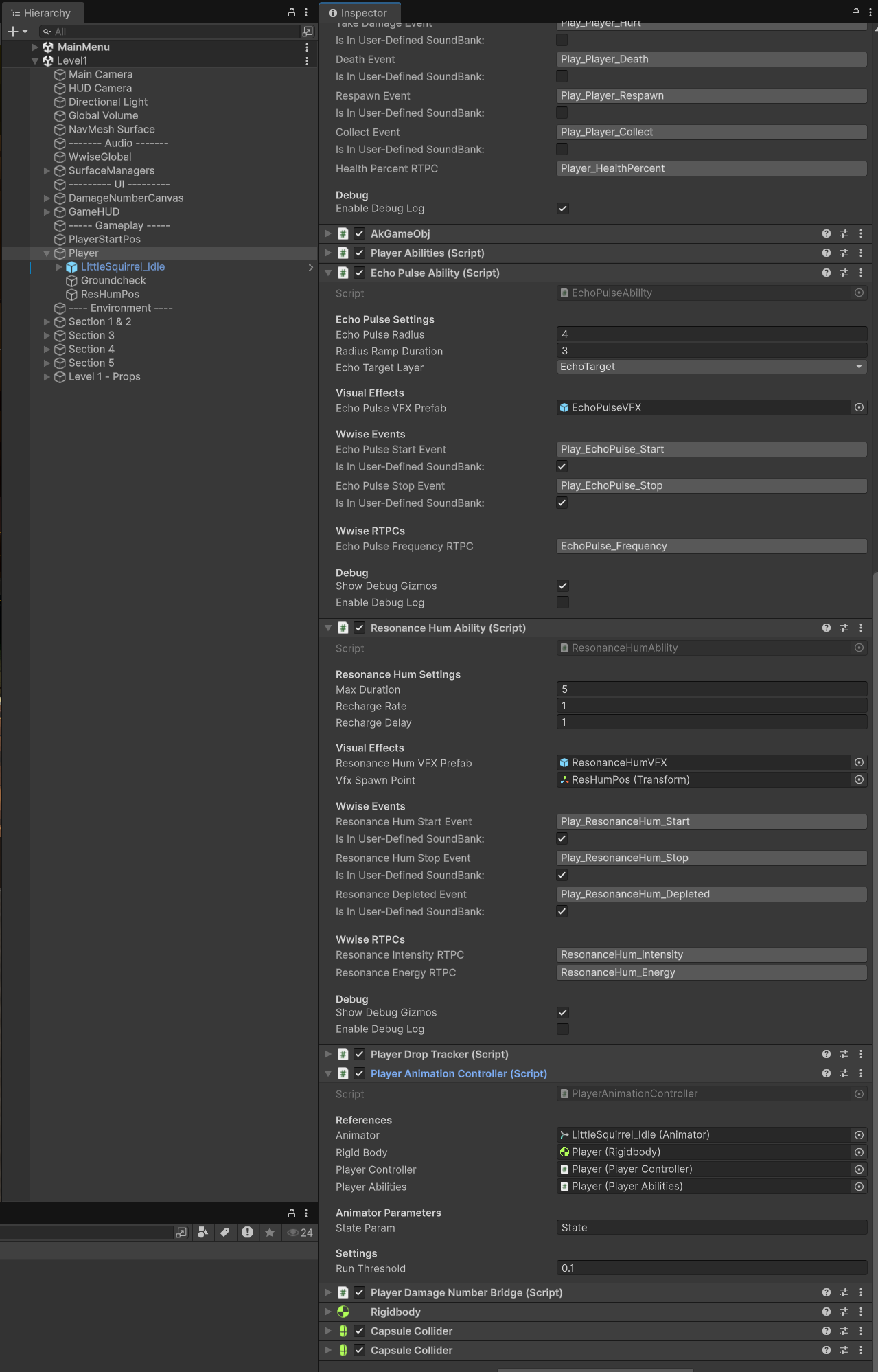Open the LittleSquirrel_Idle prefab arrow
878x1372 pixels.
(x=310, y=267)
